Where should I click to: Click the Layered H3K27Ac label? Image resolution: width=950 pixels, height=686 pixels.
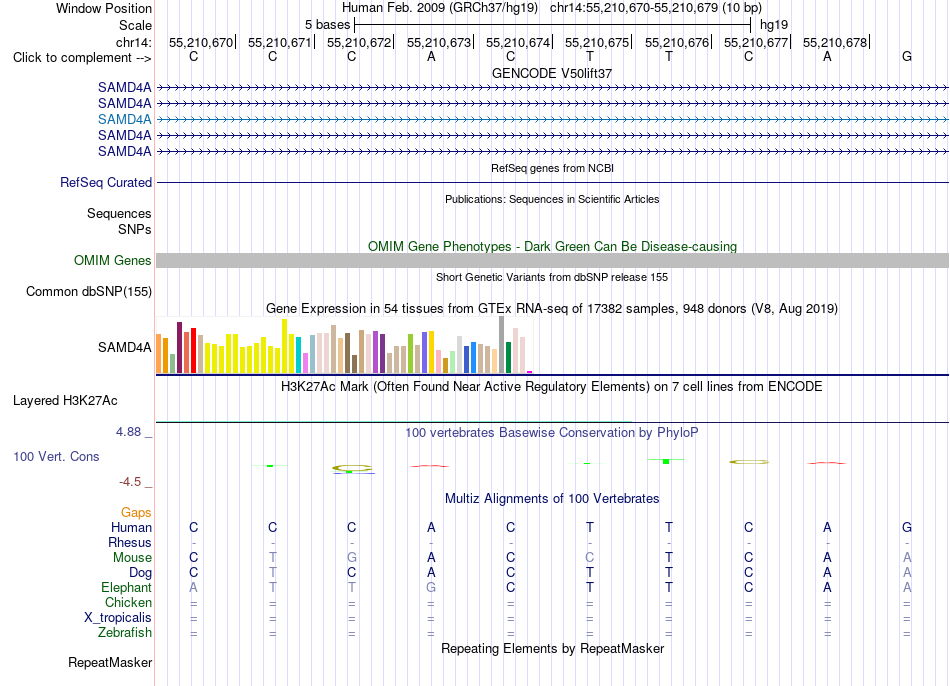[x=65, y=401]
